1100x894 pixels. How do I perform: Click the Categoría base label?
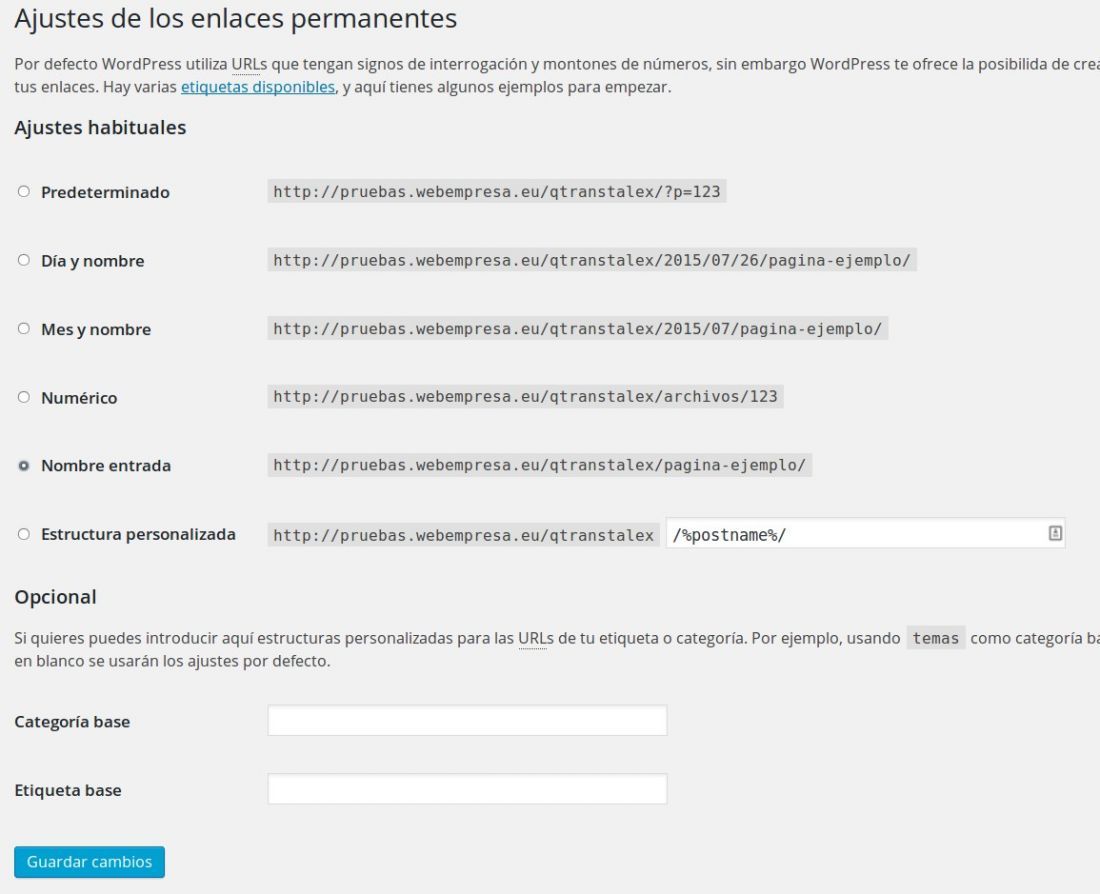coord(72,721)
